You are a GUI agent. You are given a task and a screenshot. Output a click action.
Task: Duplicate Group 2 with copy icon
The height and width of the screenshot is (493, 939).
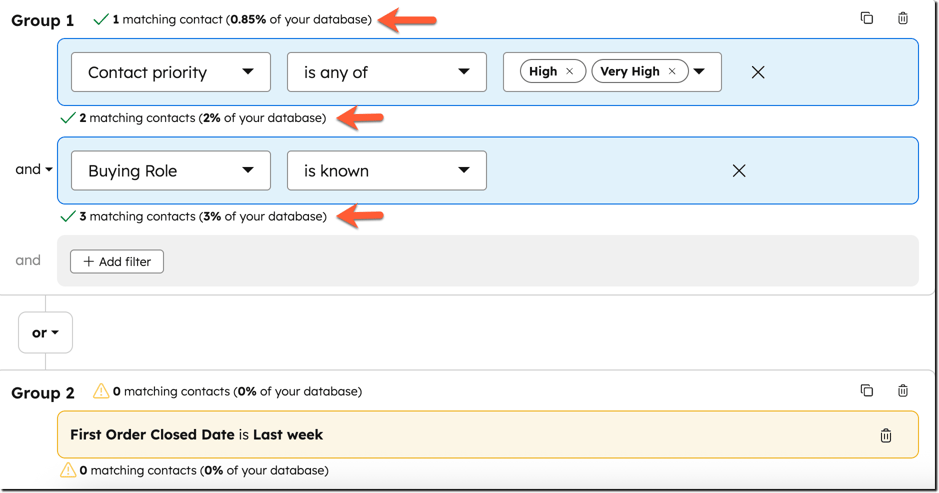[867, 391]
